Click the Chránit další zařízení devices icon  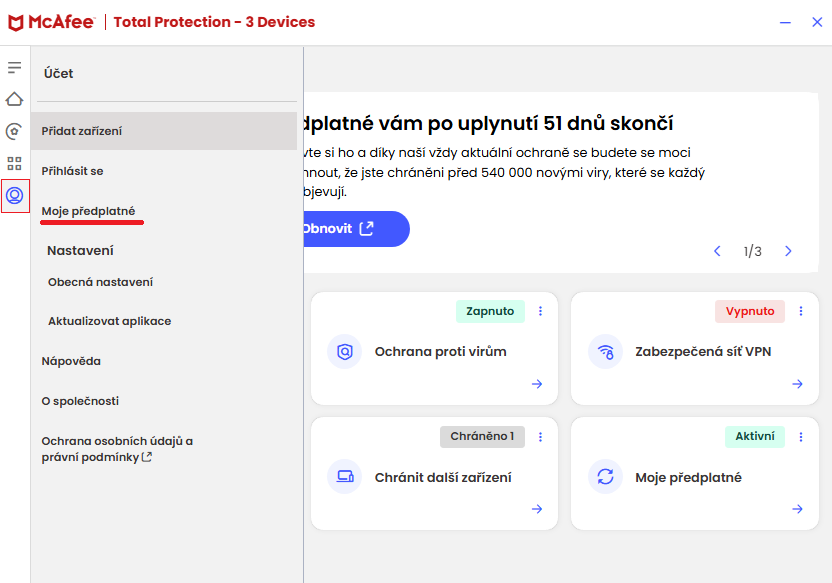pyautogui.click(x=344, y=476)
